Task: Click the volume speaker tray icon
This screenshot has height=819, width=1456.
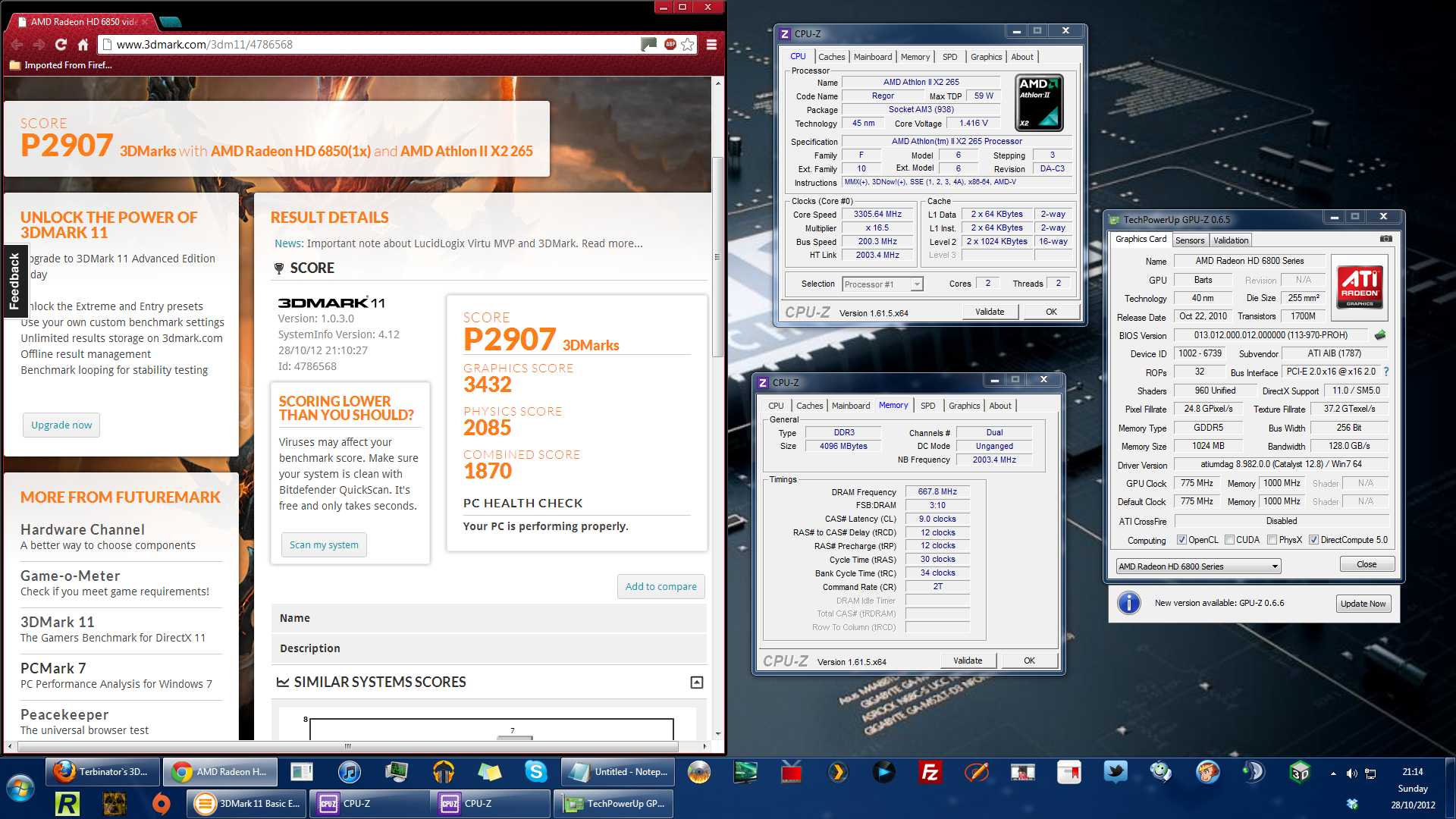Action: (1351, 773)
